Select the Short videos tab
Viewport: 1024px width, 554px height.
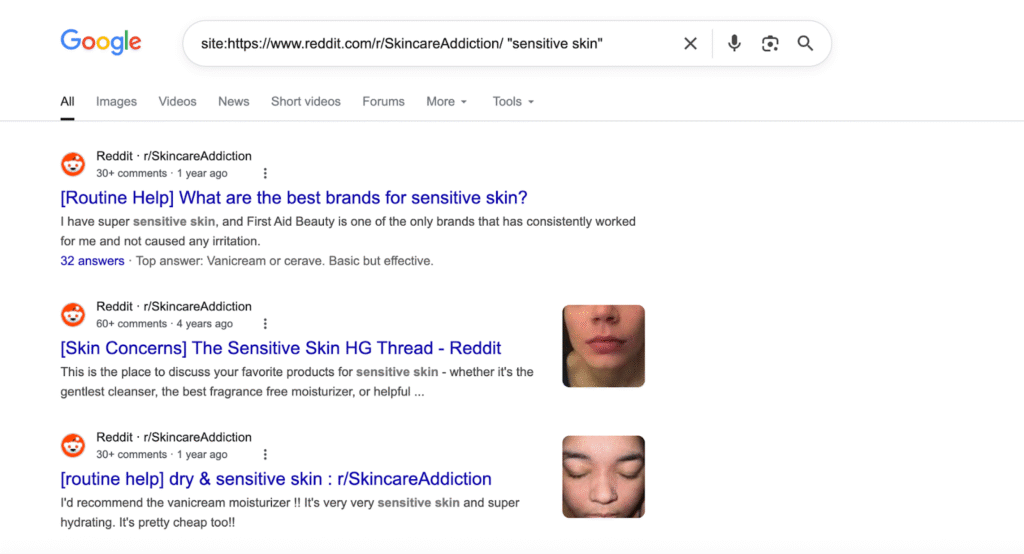click(x=305, y=102)
